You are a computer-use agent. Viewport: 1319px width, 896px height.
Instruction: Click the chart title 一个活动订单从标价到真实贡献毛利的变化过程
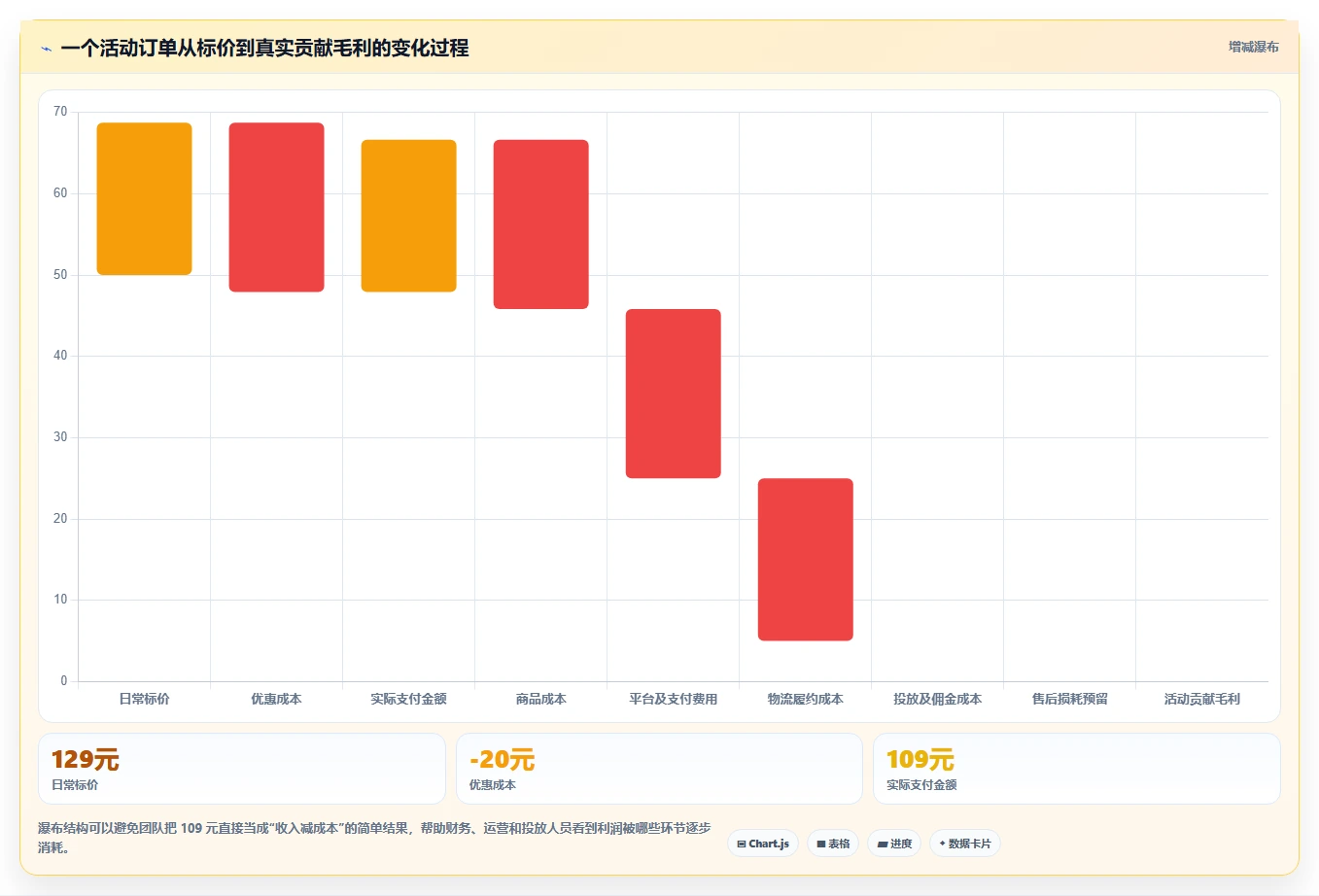(264, 48)
